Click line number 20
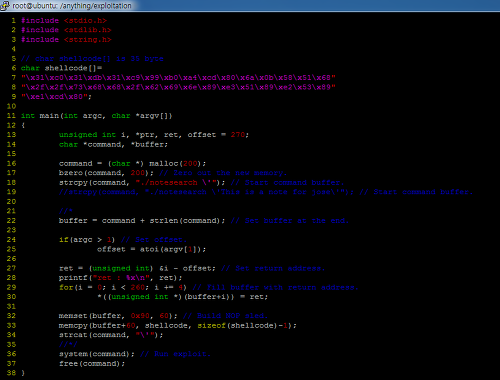 (x=11, y=202)
